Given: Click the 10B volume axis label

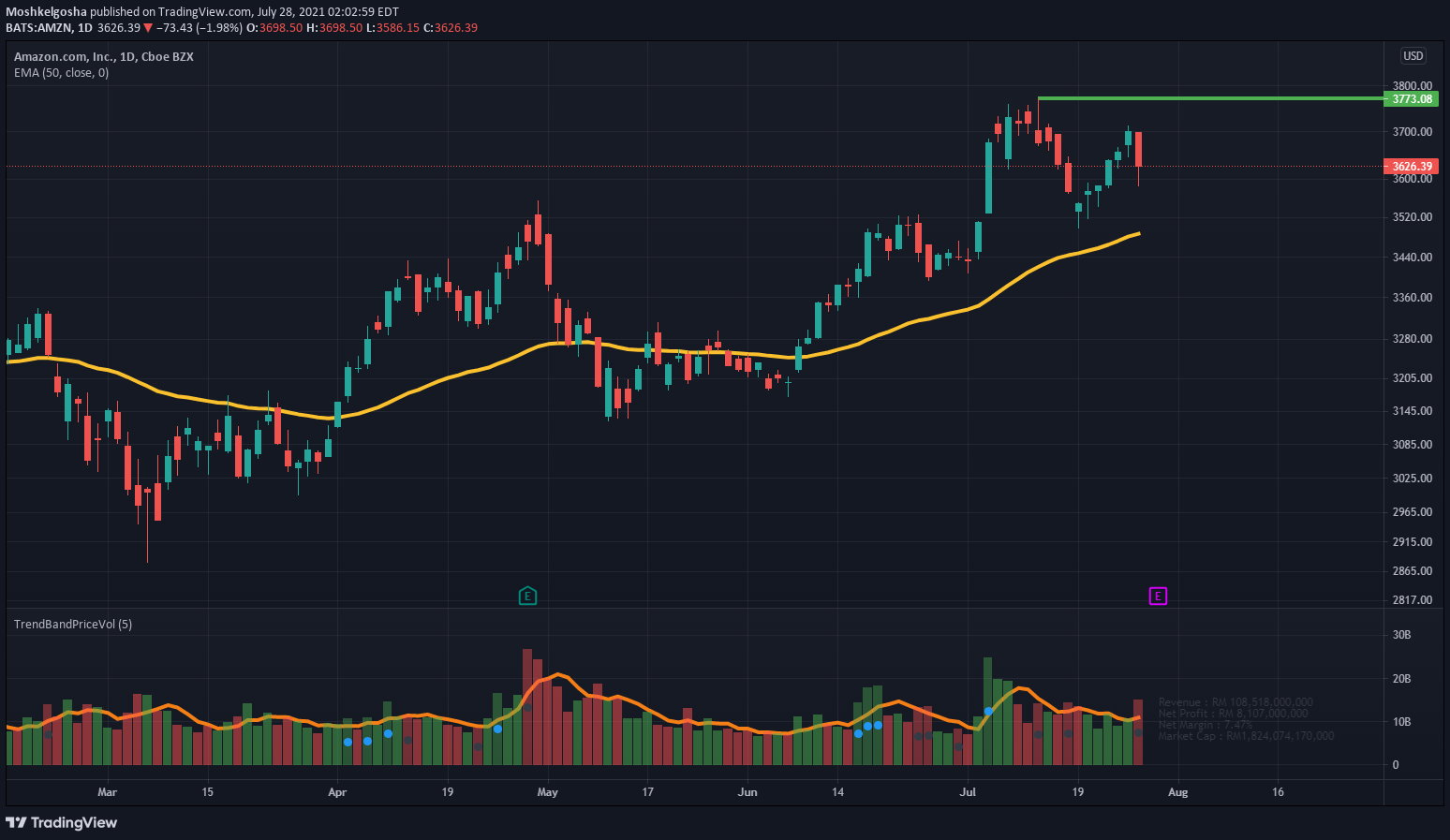Looking at the screenshot, I should coord(1402,722).
